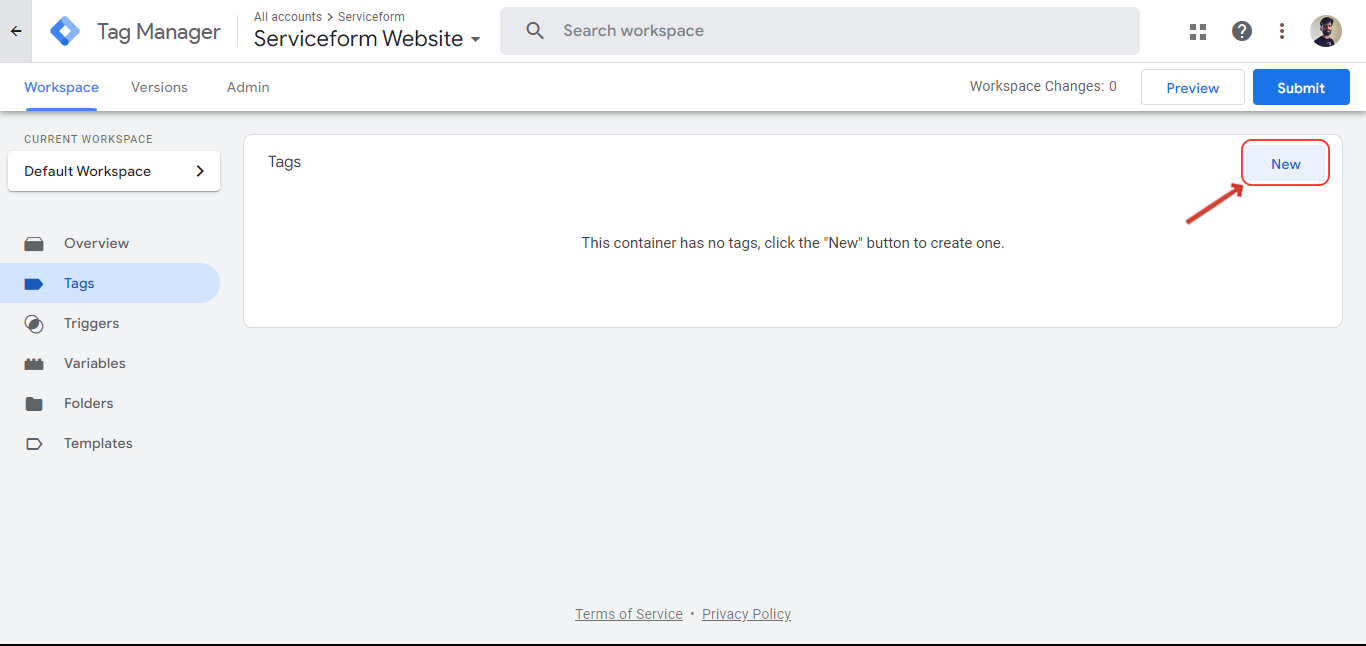Click the user profile avatar
This screenshot has height=646, width=1366.
pyautogui.click(x=1326, y=31)
